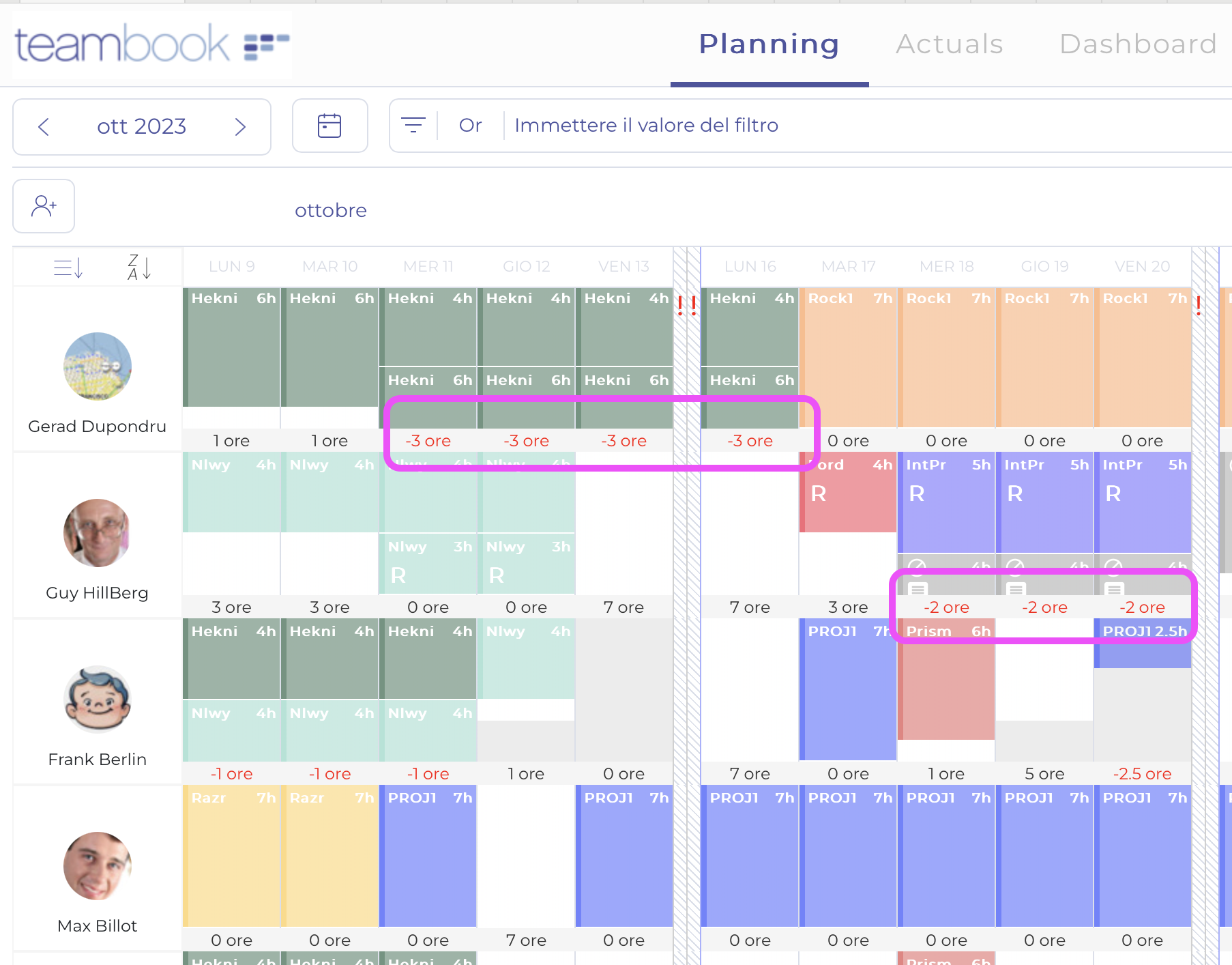1232x965 pixels.
Task: Select the Planning tab
Action: click(x=769, y=44)
